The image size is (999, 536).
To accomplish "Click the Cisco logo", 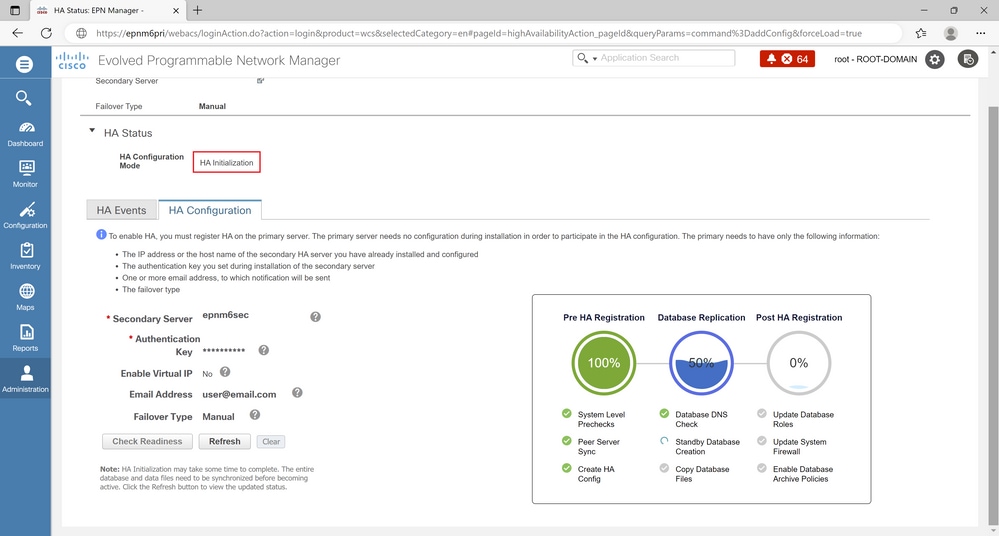I will (72, 61).
